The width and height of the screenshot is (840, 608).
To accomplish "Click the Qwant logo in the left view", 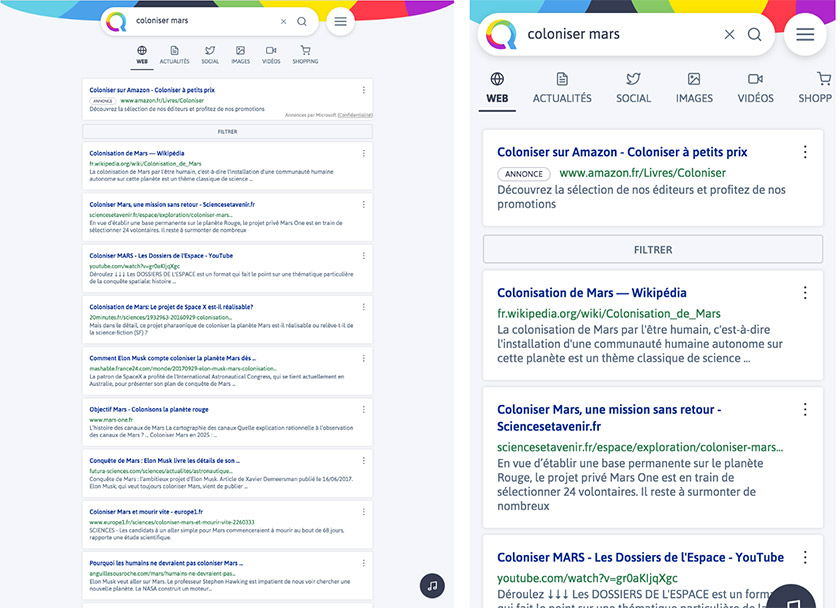I will click(116, 21).
